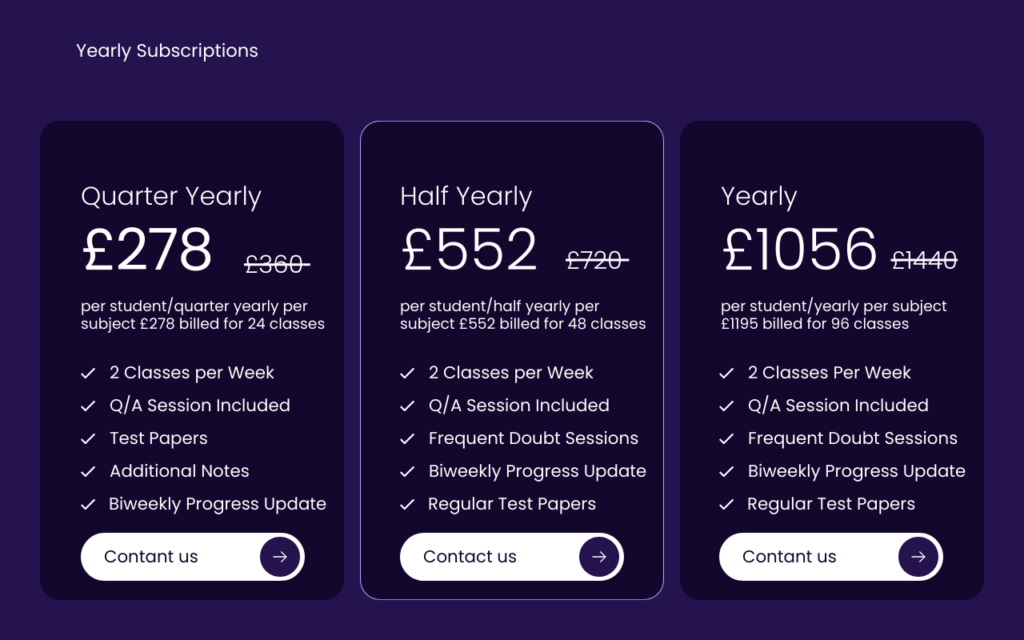Select the Half Yearly plan title
This screenshot has height=640, width=1024.
(x=466, y=197)
